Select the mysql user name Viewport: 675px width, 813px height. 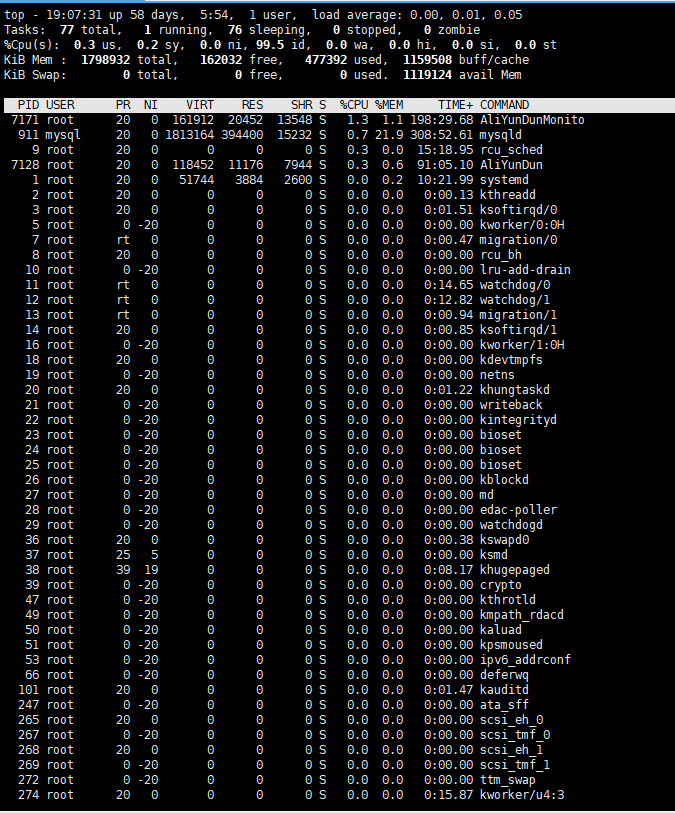63,135
